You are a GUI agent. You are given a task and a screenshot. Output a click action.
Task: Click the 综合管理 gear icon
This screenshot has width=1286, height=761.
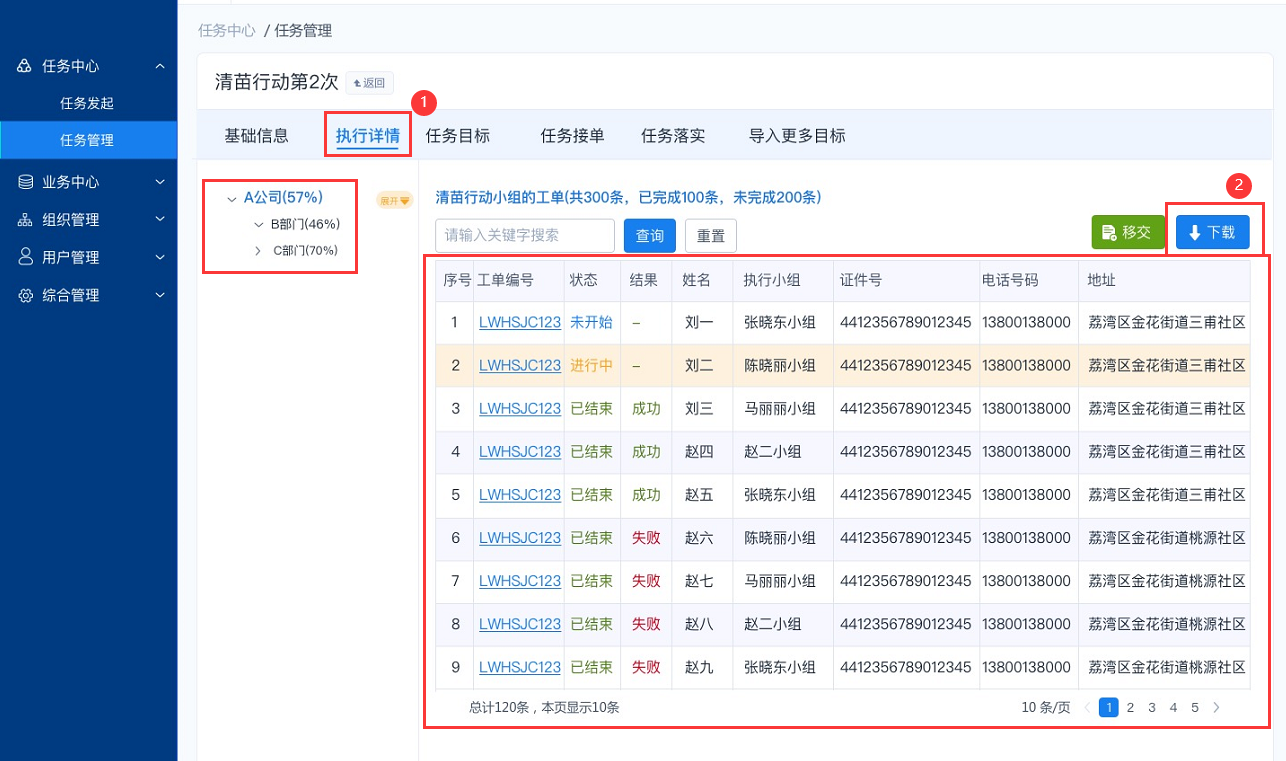(25, 296)
